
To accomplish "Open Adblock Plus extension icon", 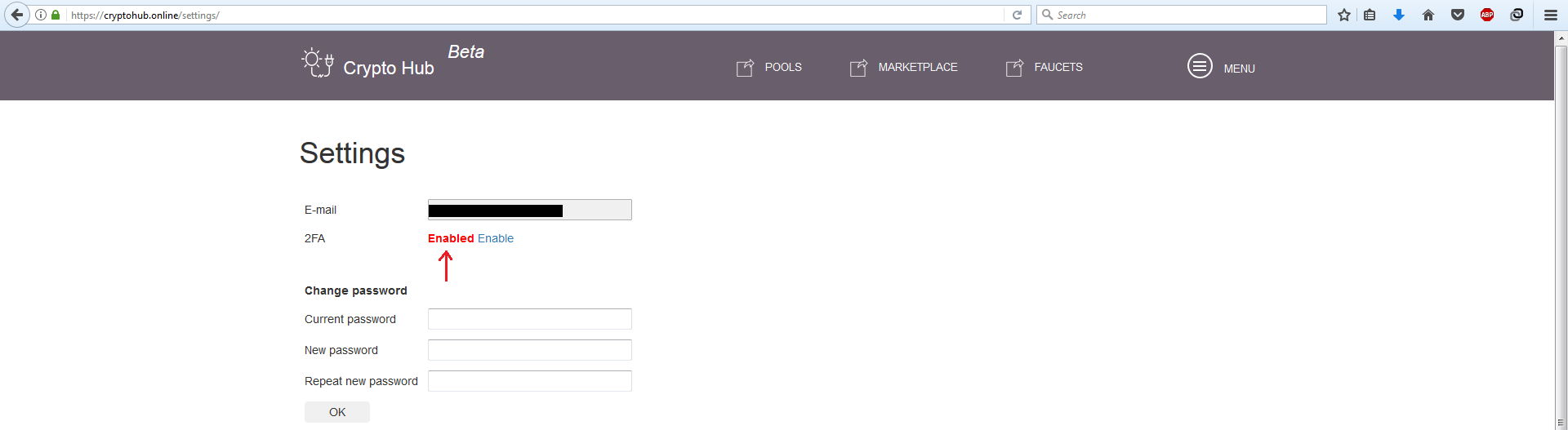I will (1487, 15).
